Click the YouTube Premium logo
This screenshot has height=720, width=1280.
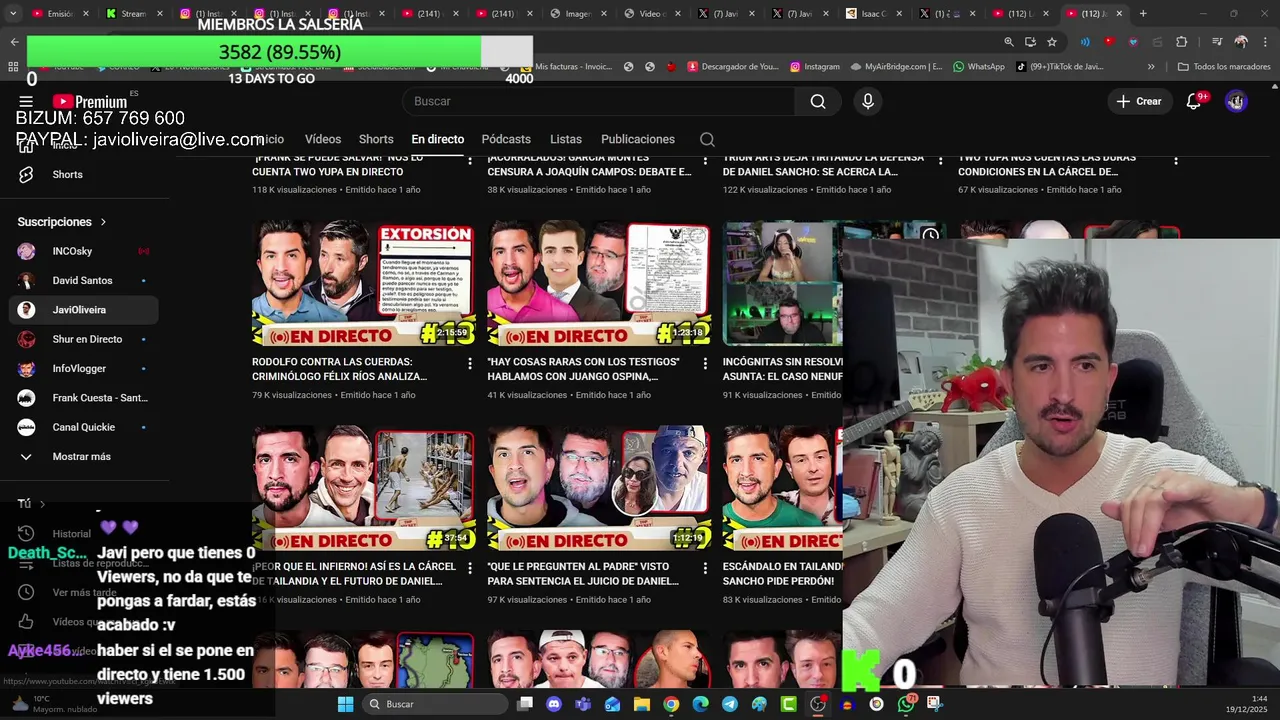[x=90, y=101]
